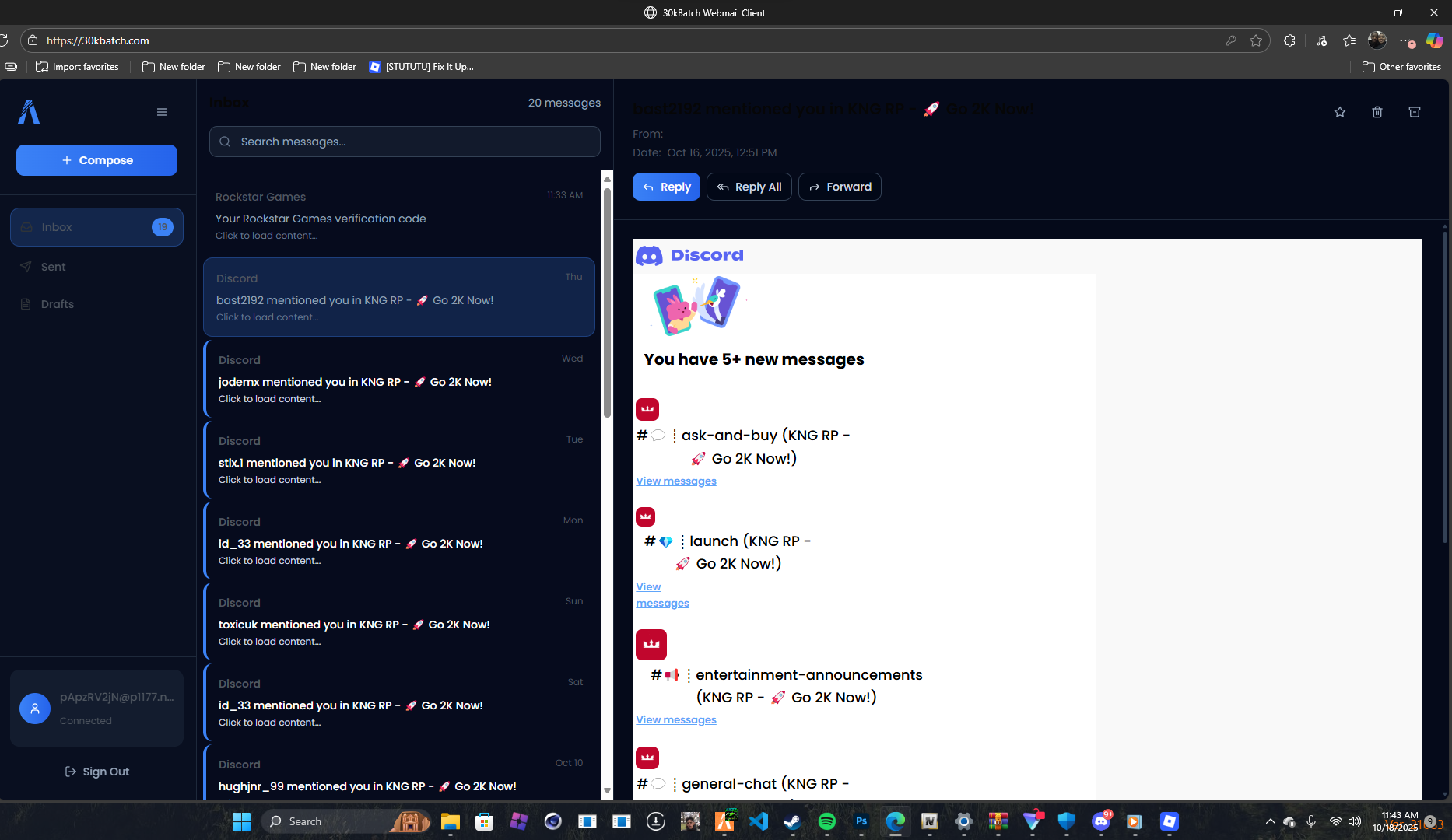This screenshot has width=1452, height=840.
Task: Open the Inbox folder
Action: click(x=96, y=227)
